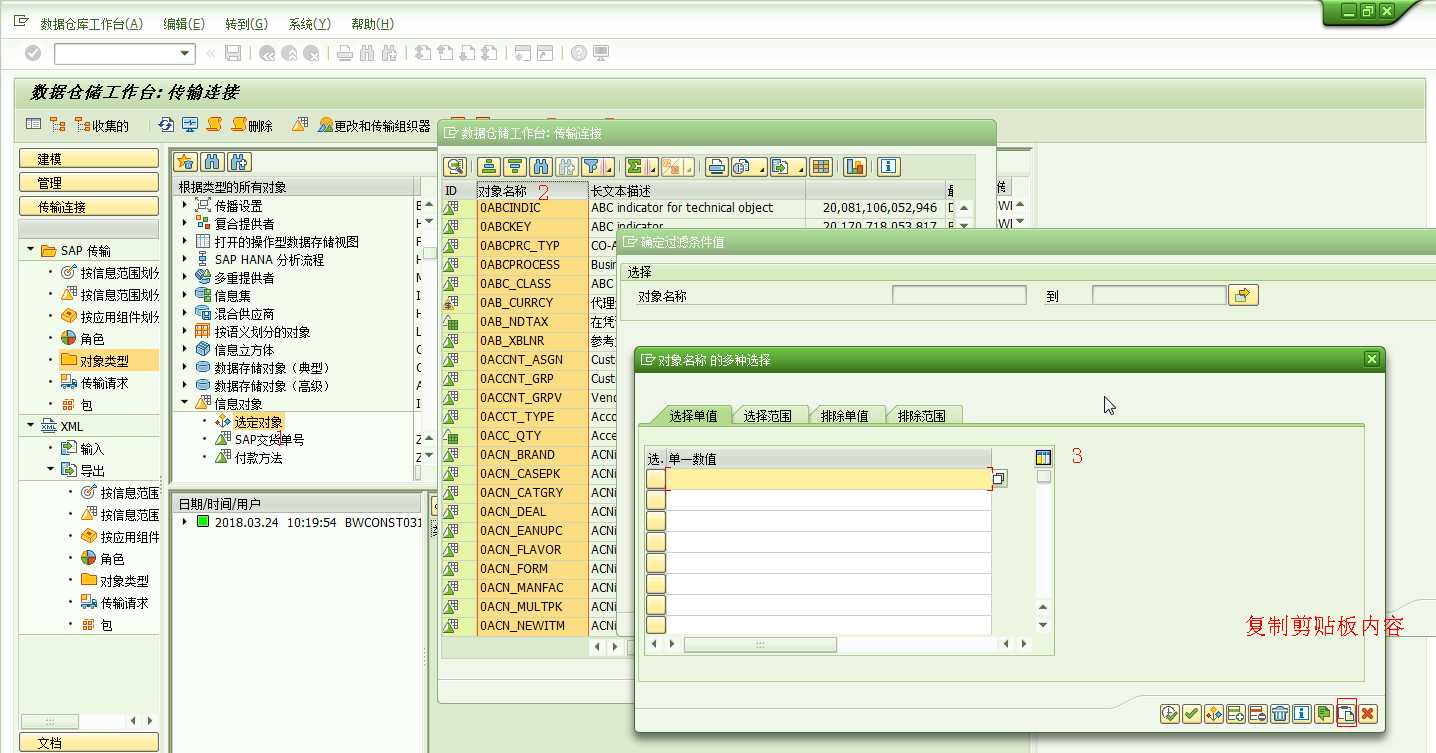This screenshot has width=1436, height=753.
Task: Click the red X cancel icon in multiple selection dialog
Action: tap(1368, 713)
